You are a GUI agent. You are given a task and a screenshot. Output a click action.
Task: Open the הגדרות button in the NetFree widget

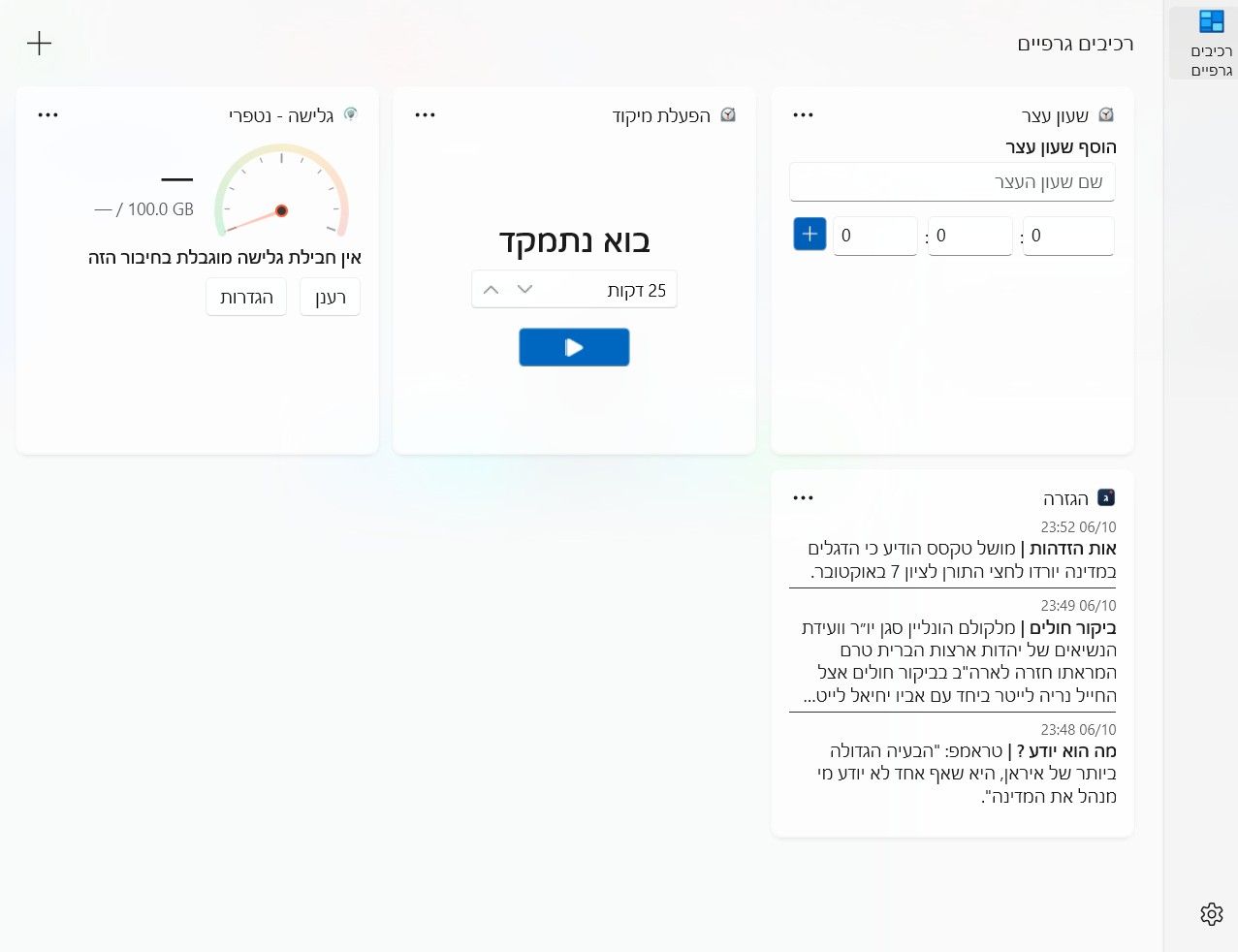(246, 298)
